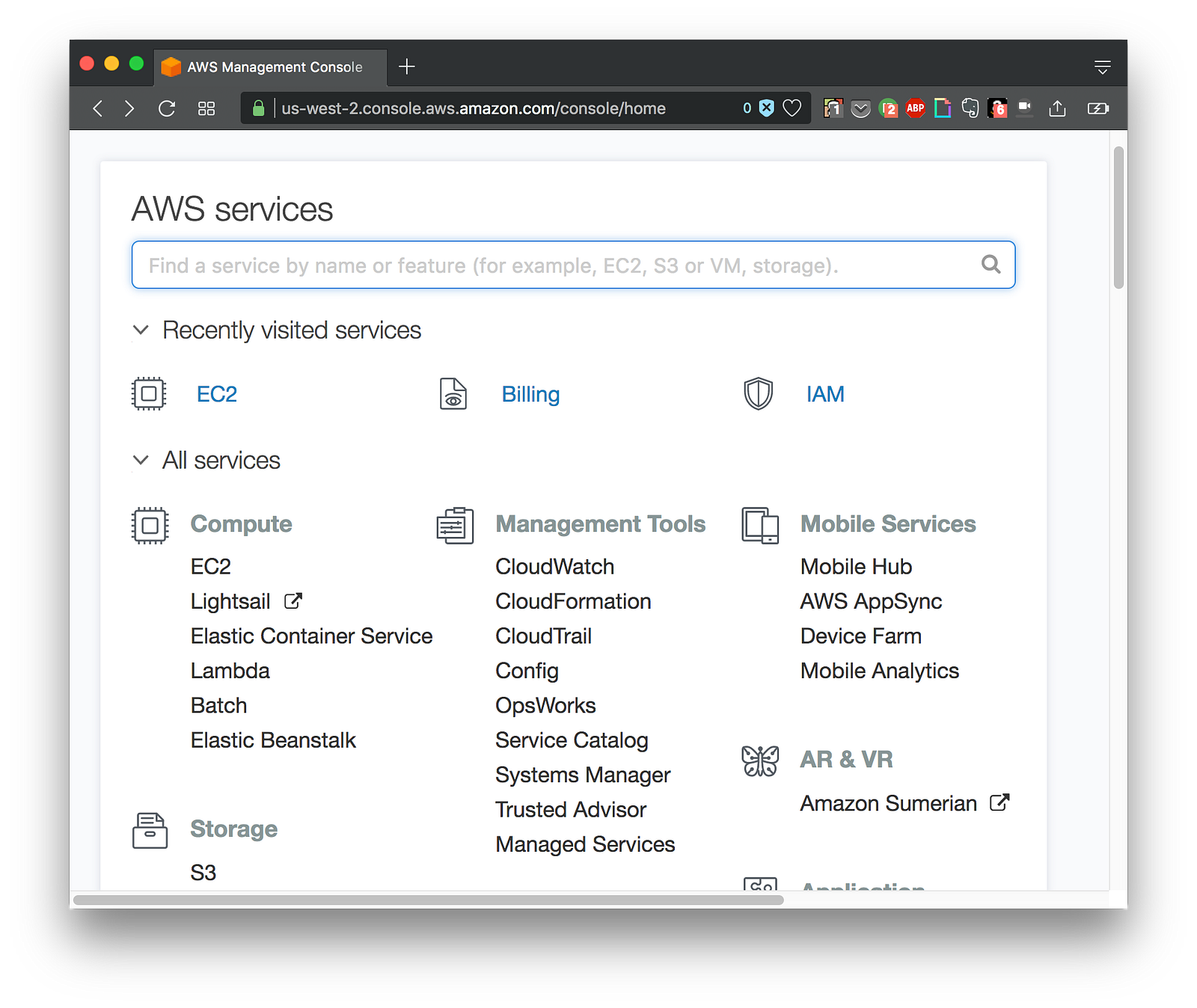Open Device Farm
This screenshot has width=1197, height=1008.
(x=861, y=636)
